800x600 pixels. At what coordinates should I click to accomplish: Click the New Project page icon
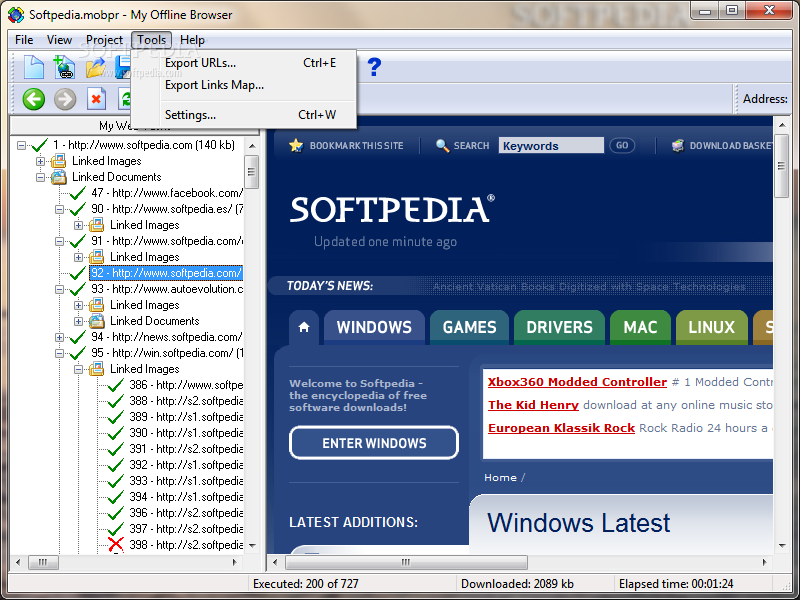tap(34, 67)
